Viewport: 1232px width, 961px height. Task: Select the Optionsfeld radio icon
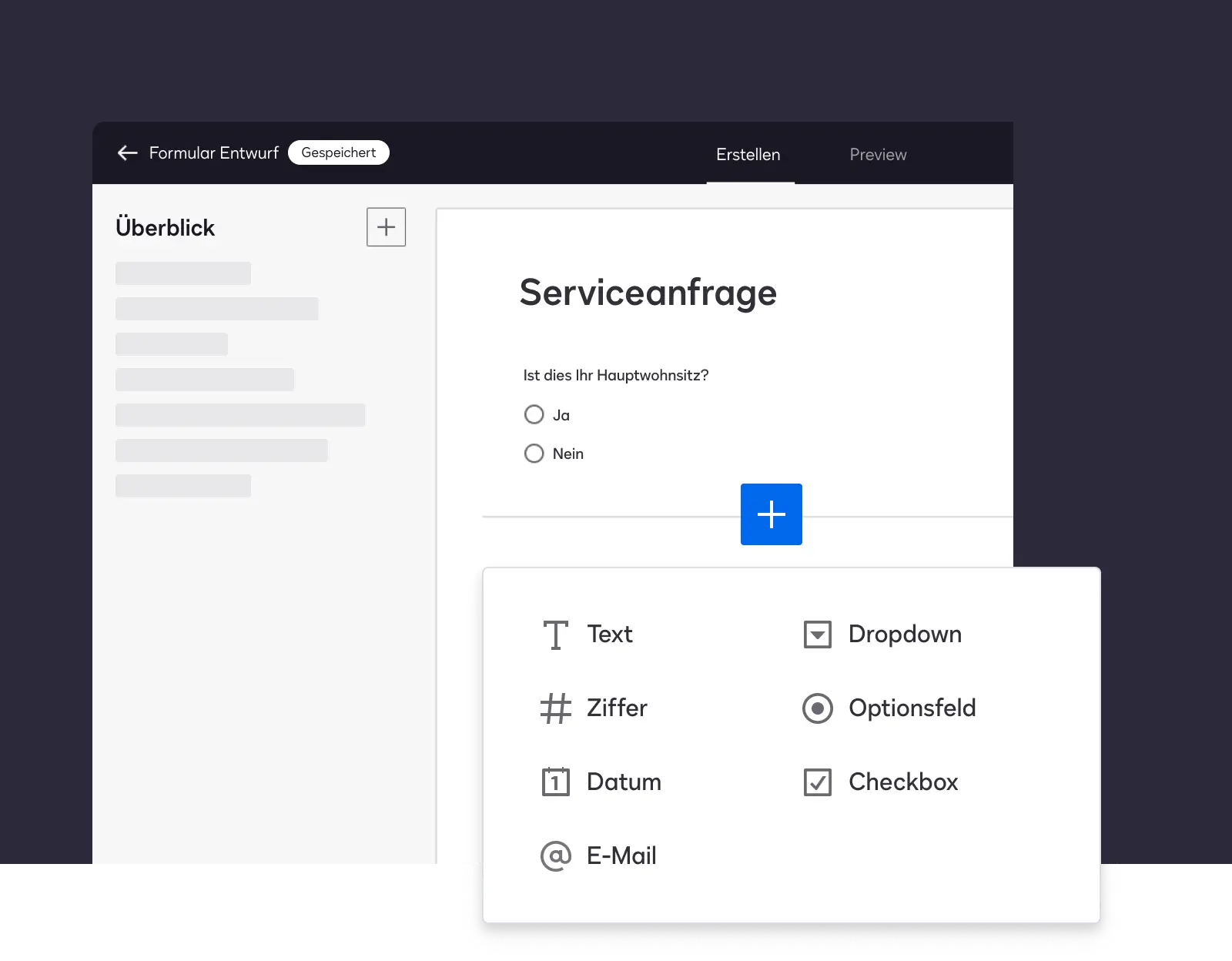pos(817,708)
